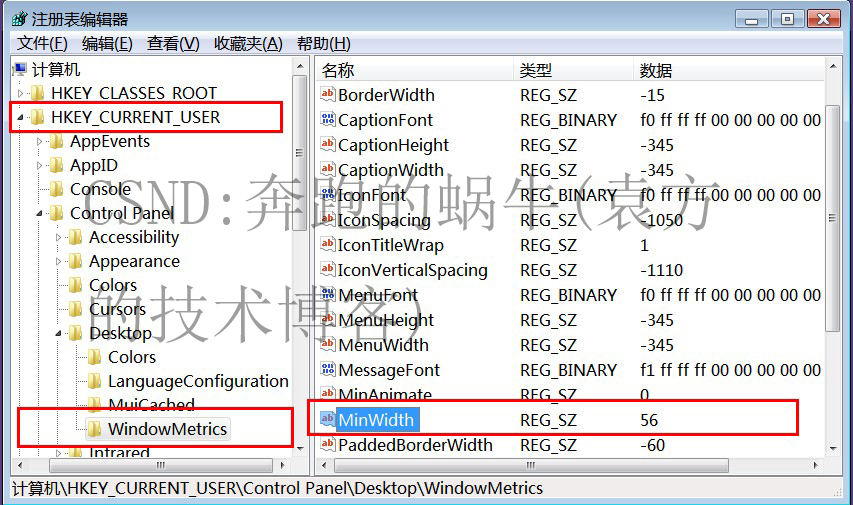853x505 pixels.
Task: Click the Control Panel folder icon
Action: coord(57,213)
